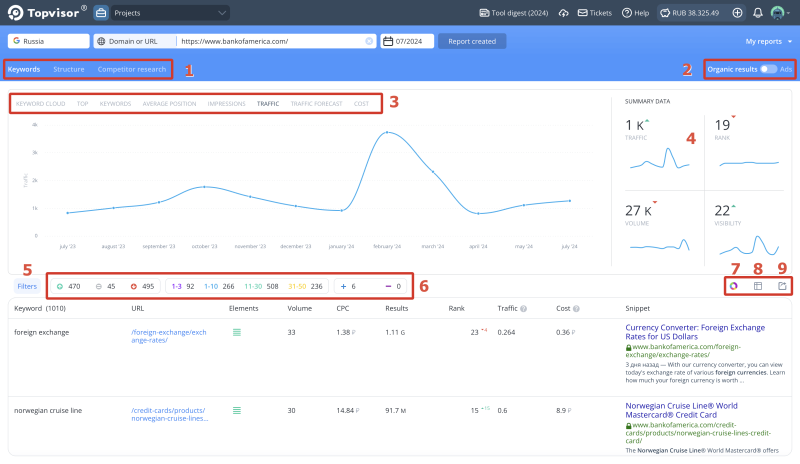This screenshot has height=464, width=800.
Task: Click the plus add funds icon
Action: click(737, 13)
